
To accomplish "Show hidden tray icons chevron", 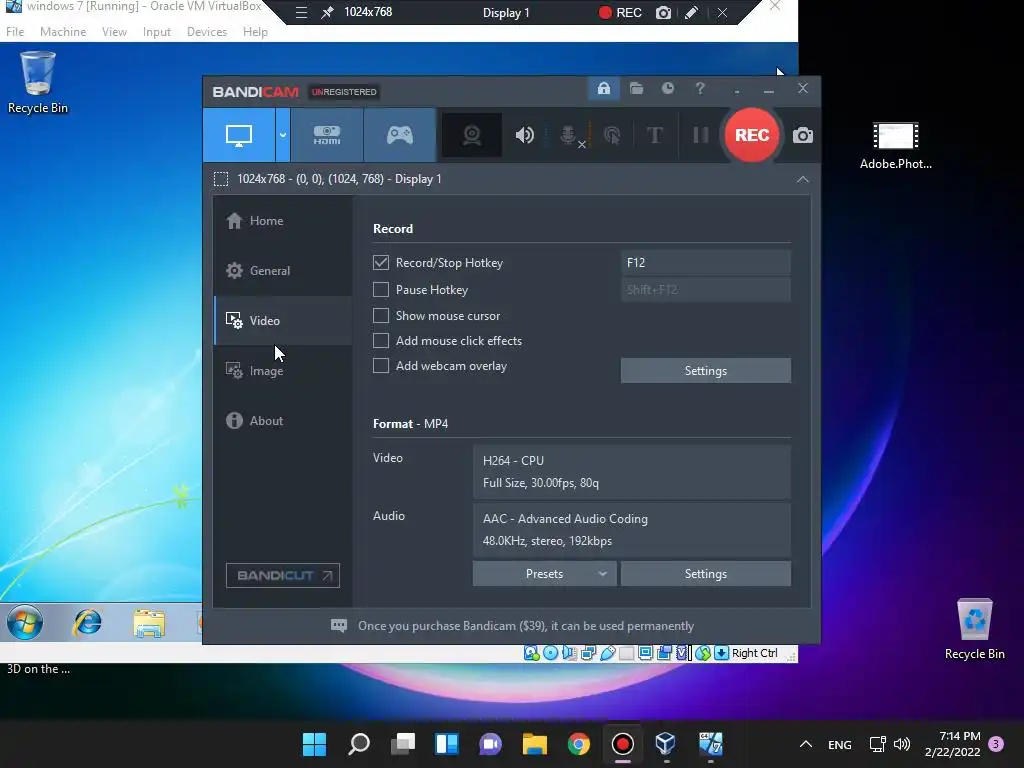I will (x=806, y=744).
